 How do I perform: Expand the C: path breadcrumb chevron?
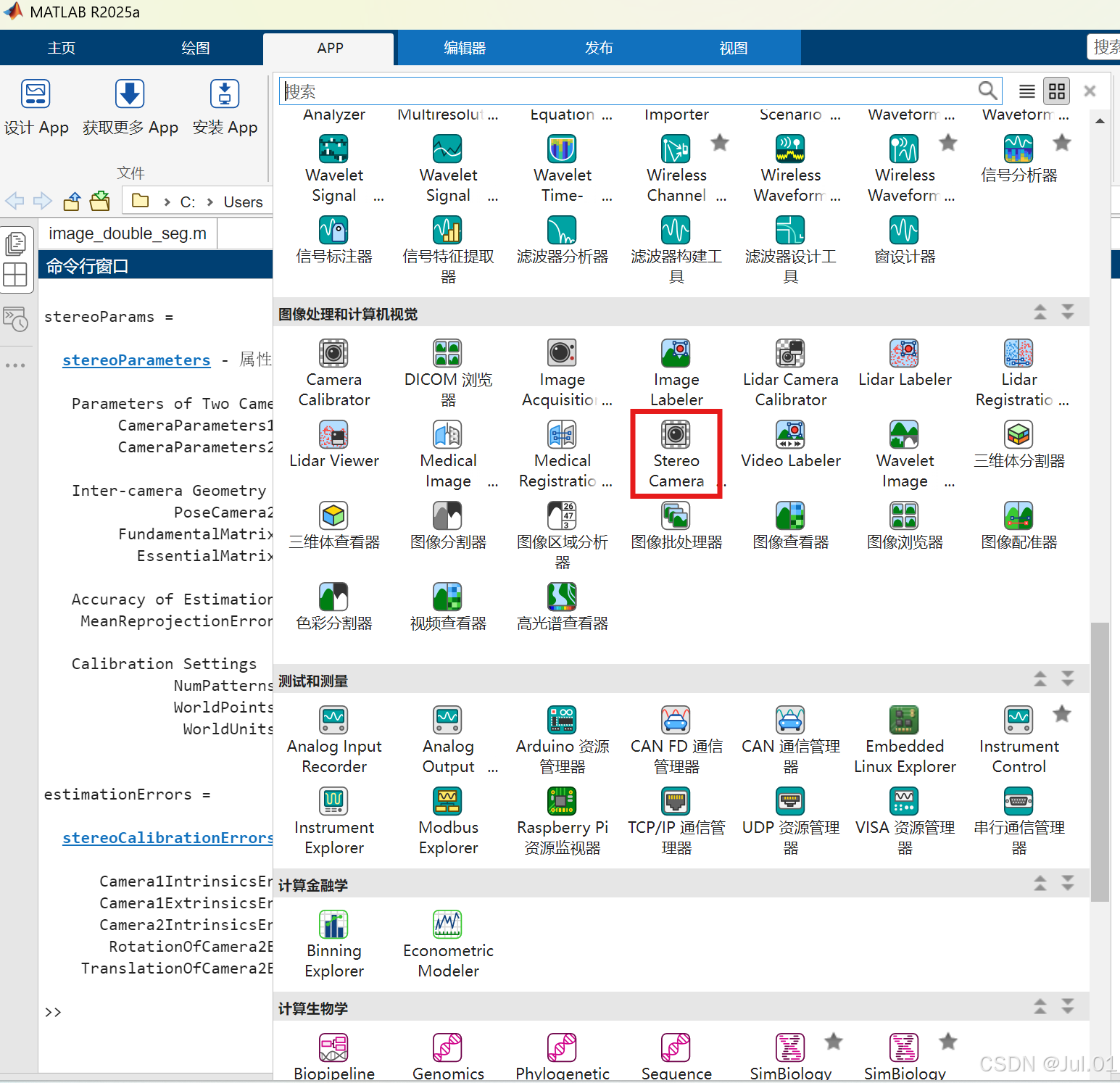[210, 202]
